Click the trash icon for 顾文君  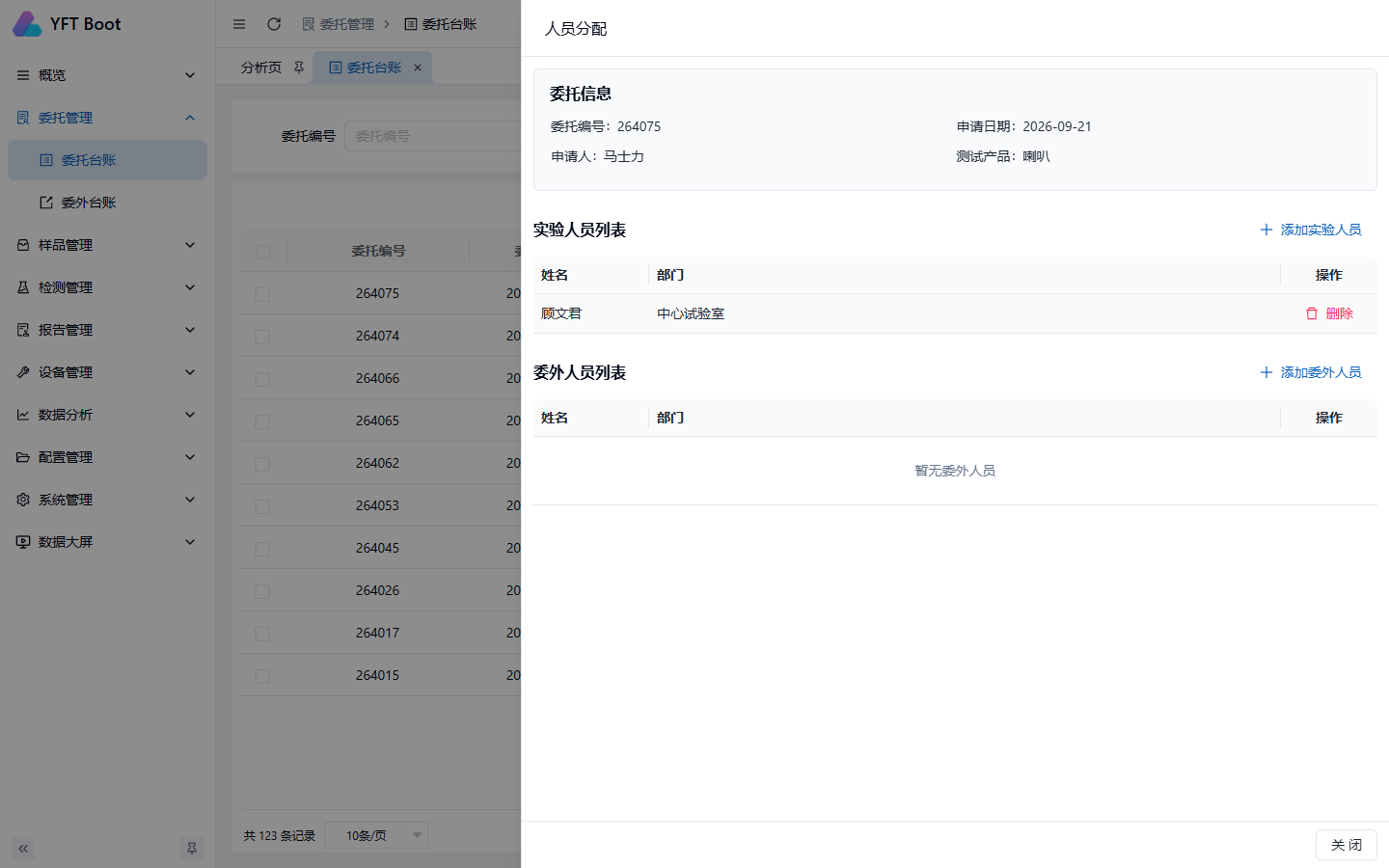[x=1312, y=313]
